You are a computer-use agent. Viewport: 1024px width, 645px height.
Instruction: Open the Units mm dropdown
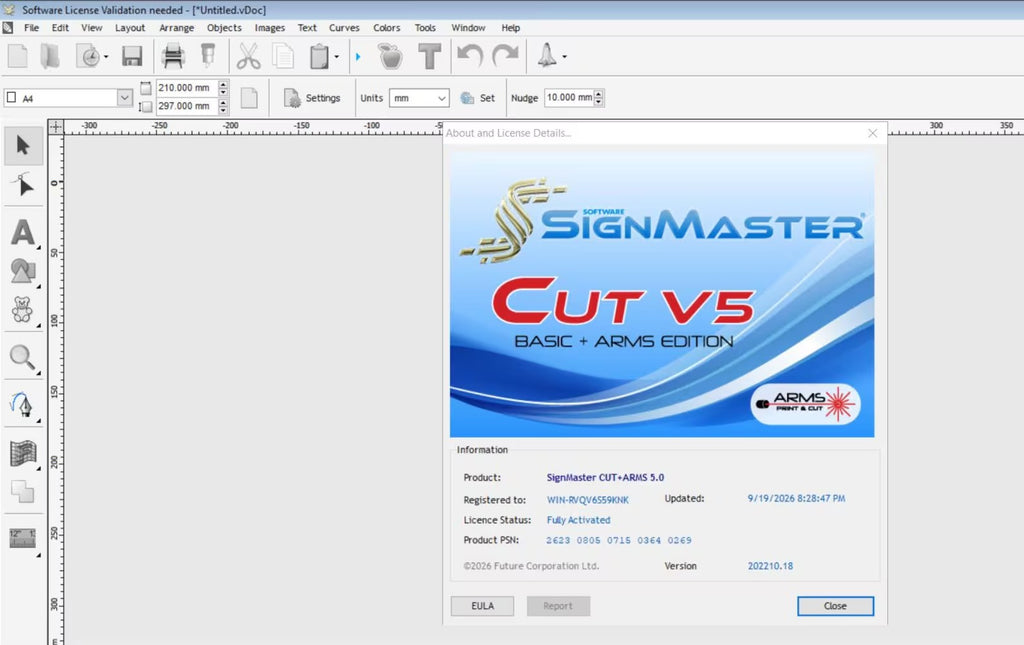point(441,98)
